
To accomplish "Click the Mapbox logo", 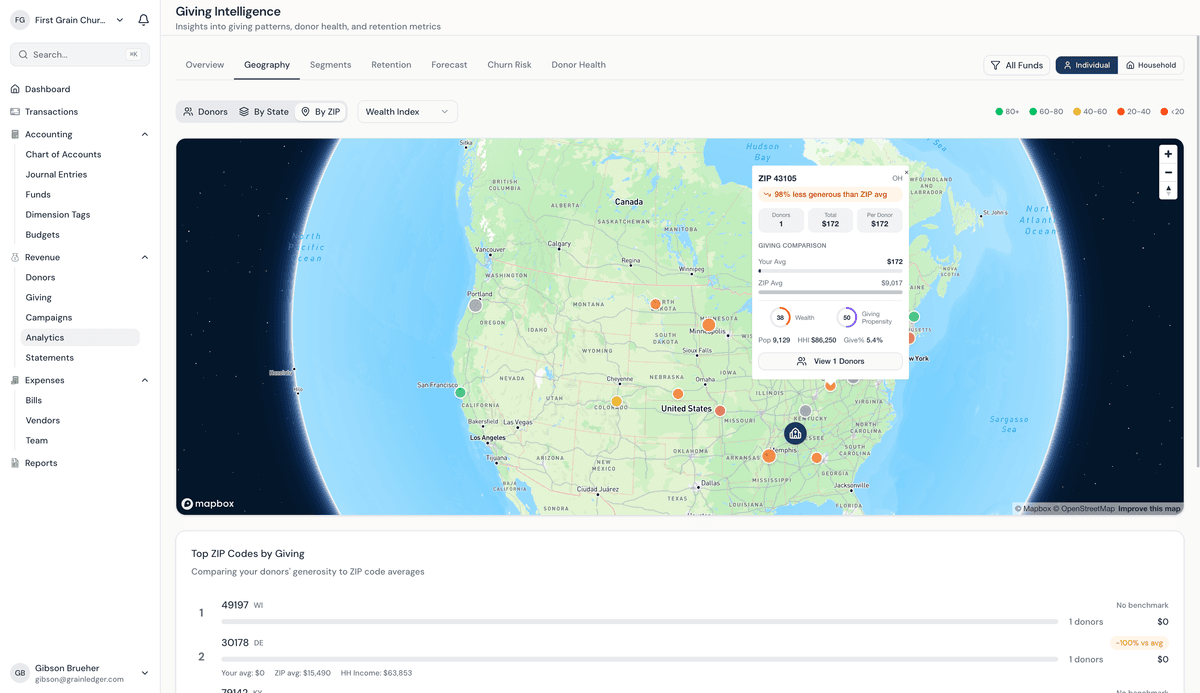I will click(x=208, y=504).
